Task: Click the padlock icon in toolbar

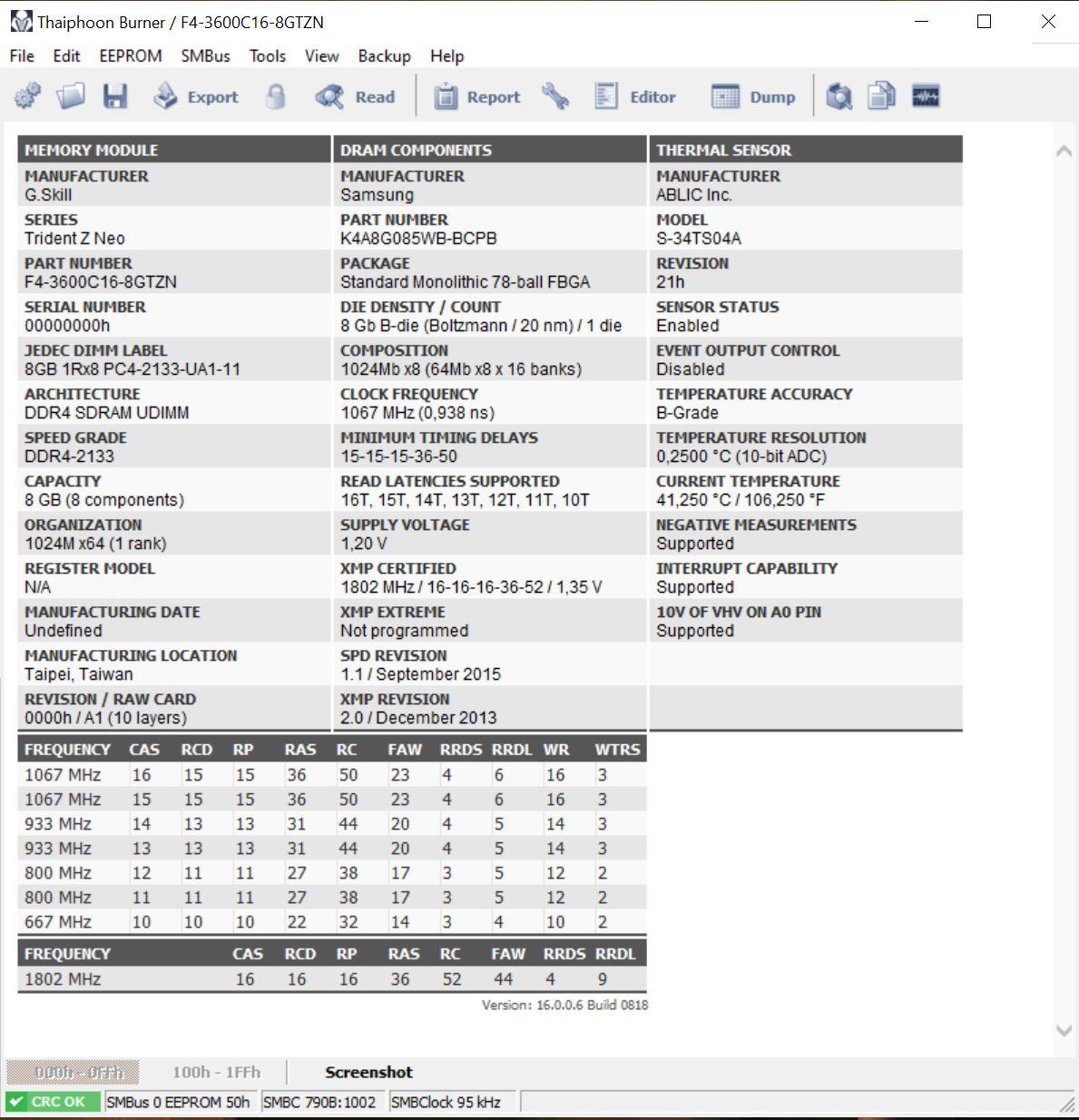Action: 275,96
